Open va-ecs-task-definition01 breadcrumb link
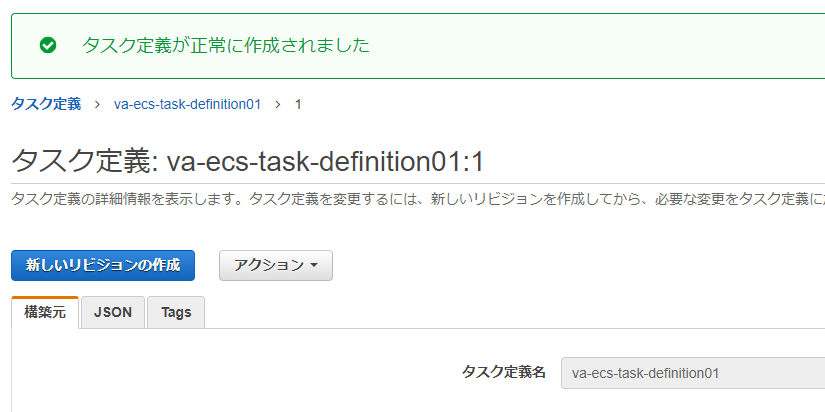Screen dimensions: 825x412 (187, 104)
